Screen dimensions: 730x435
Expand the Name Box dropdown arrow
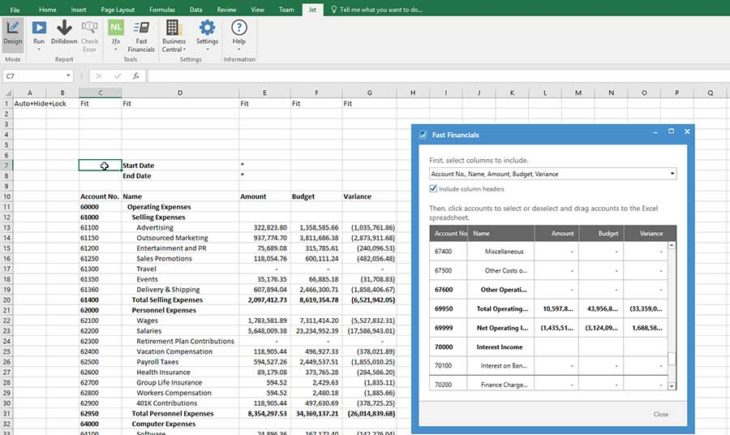pyautogui.click(x=68, y=75)
